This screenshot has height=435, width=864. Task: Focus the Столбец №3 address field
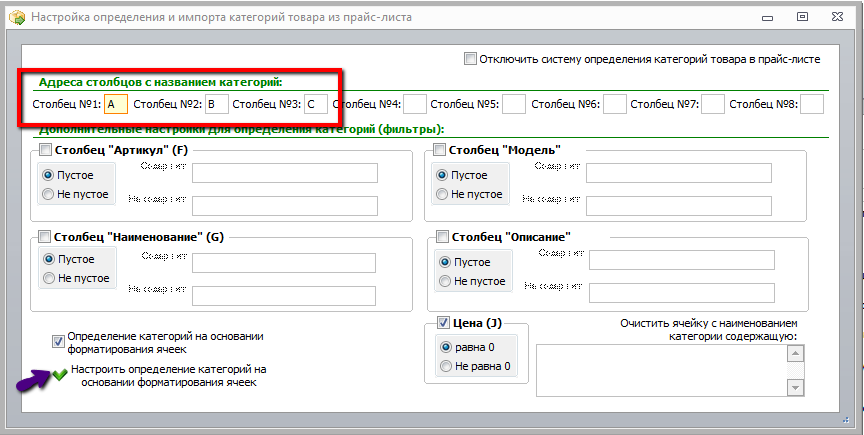click(x=315, y=104)
